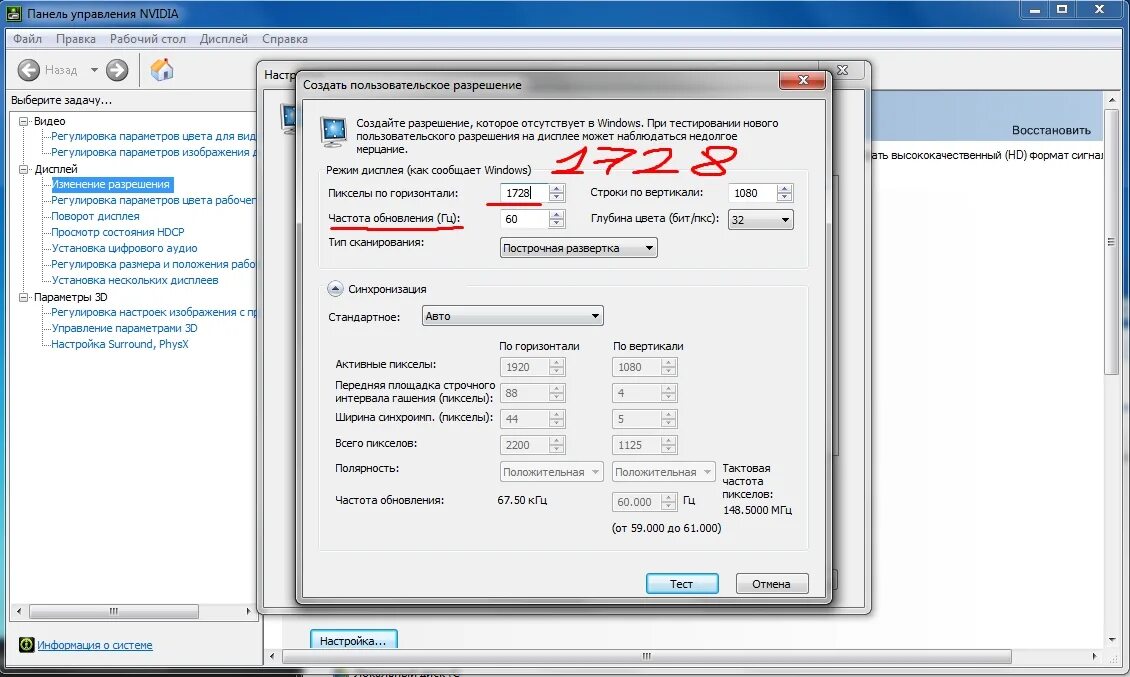
Task: Click Назад label in toolbar
Action: (x=61, y=70)
